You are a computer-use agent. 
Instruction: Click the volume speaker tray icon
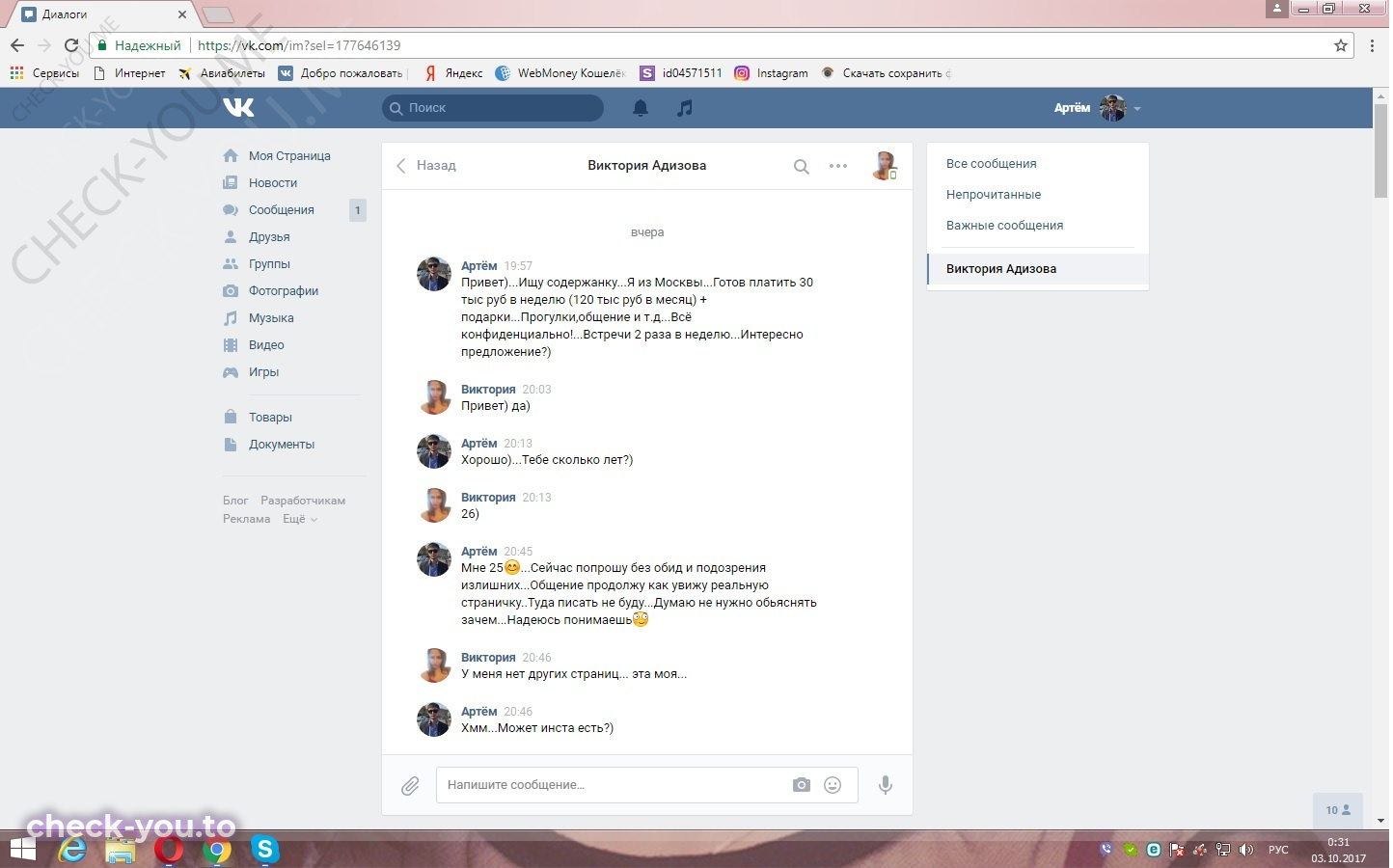coord(1246,850)
